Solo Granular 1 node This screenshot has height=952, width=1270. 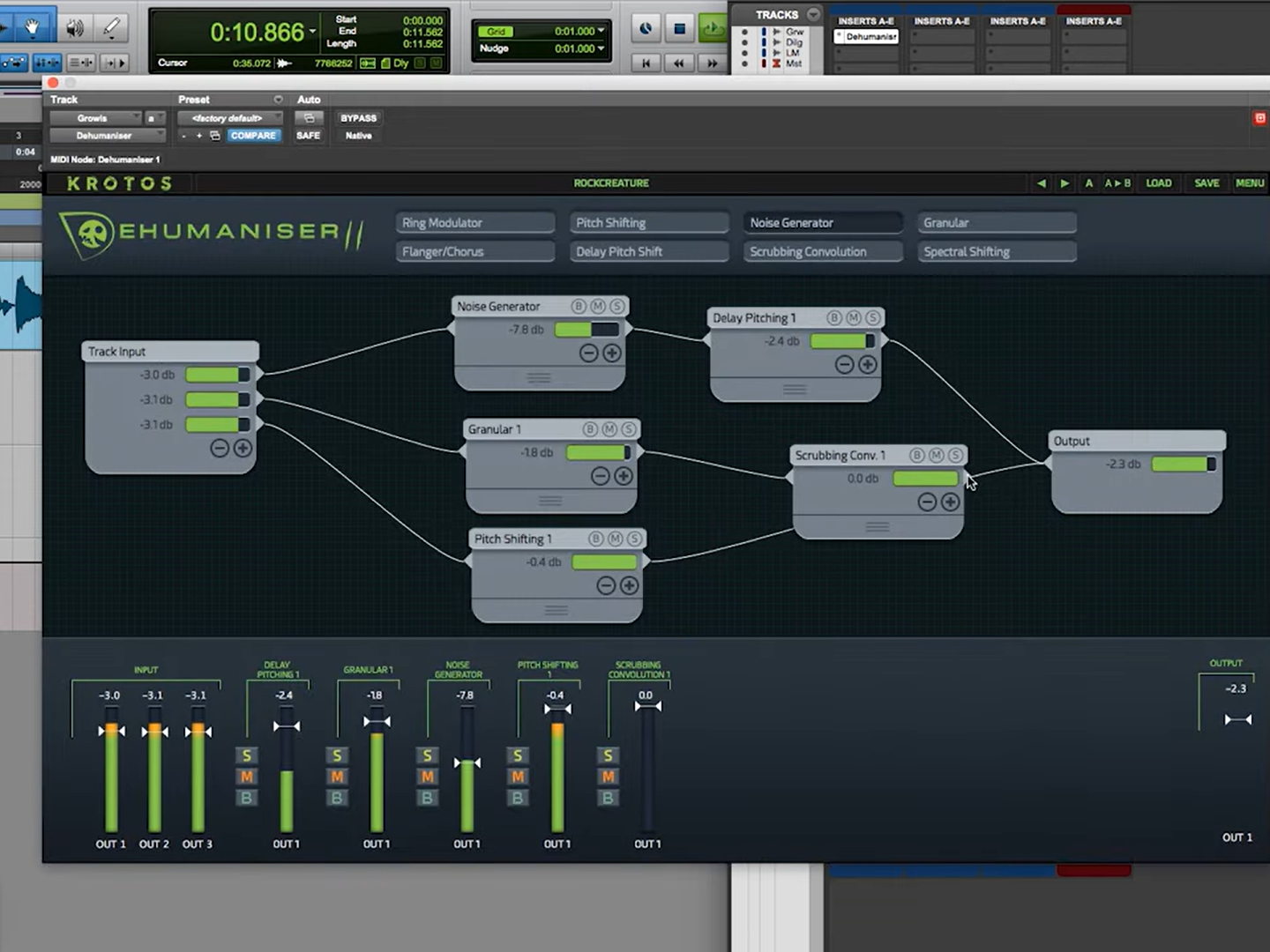point(629,429)
